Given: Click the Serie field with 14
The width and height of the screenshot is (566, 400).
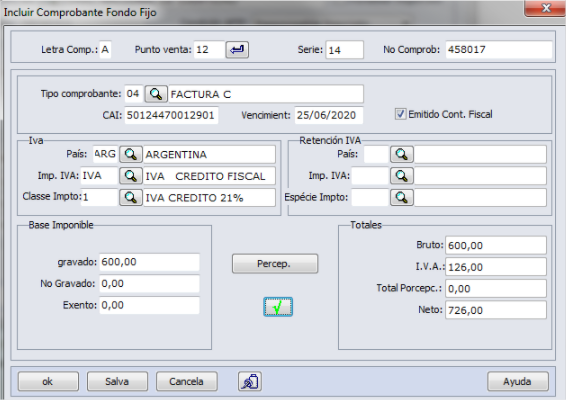Looking at the screenshot, I should click(345, 50).
